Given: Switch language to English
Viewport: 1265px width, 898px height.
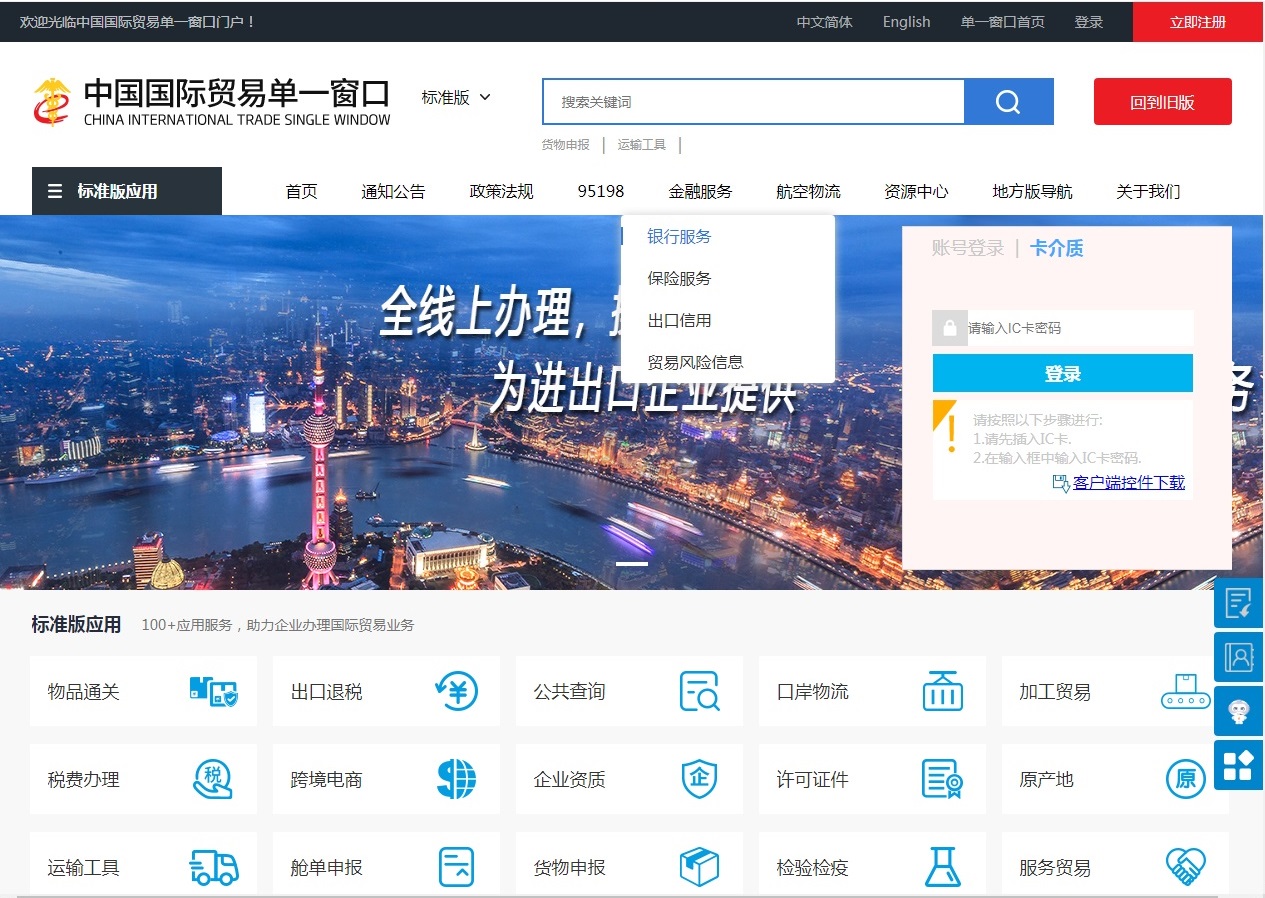Looking at the screenshot, I should coord(905,21).
